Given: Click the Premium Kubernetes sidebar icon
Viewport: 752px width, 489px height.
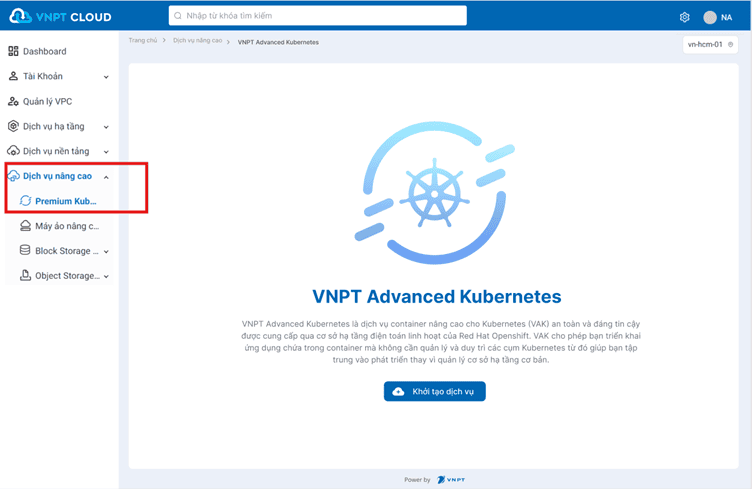Looking at the screenshot, I should (26, 201).
